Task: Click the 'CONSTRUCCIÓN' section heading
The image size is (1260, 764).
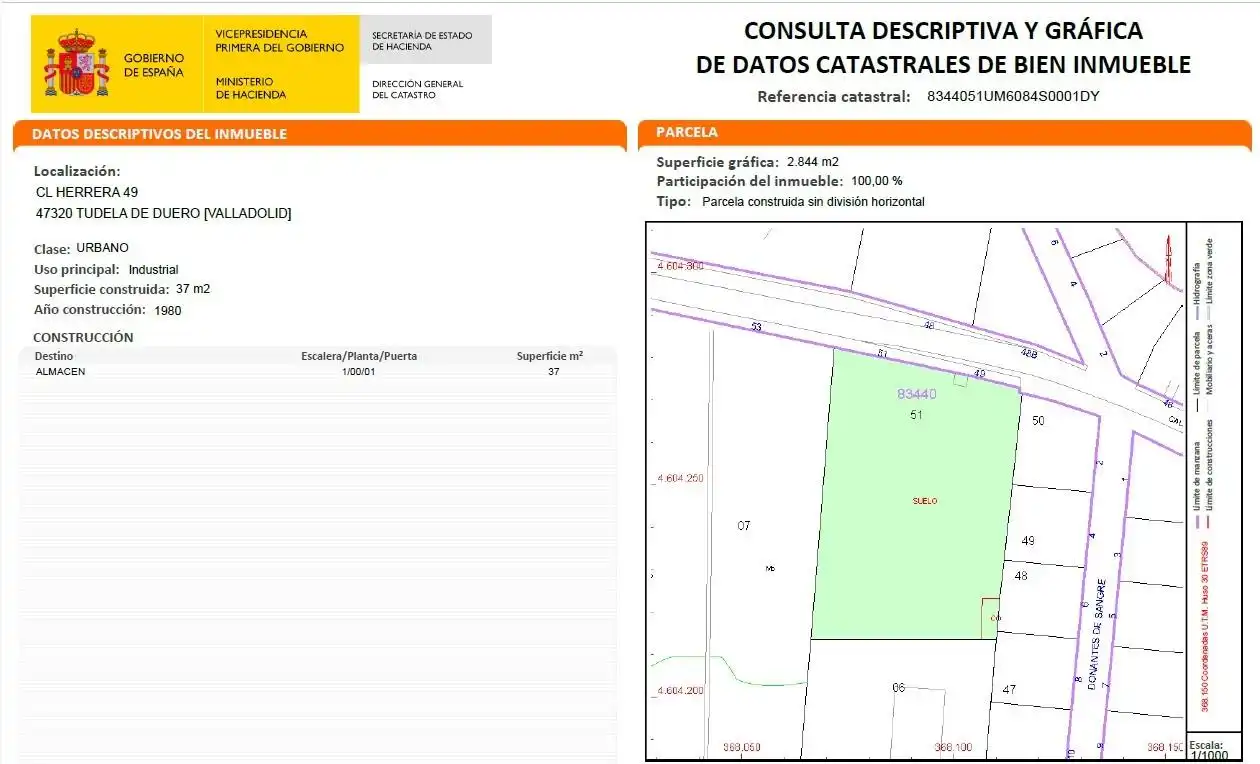Action: 83,338
